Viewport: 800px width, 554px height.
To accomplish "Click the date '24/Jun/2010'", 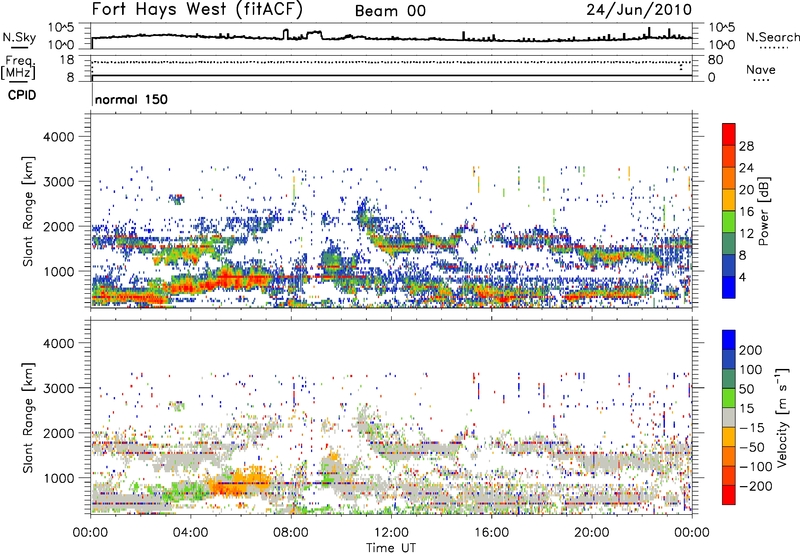I will (639, 10).
